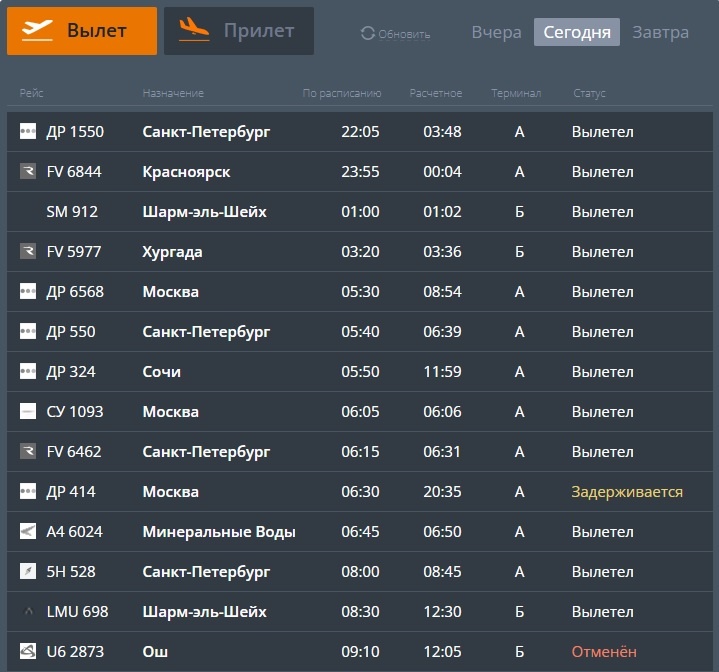This screenshot has width=719, height=672.
Task: Show tomorrow's flights via Завтра
Action: coord(660,33)
